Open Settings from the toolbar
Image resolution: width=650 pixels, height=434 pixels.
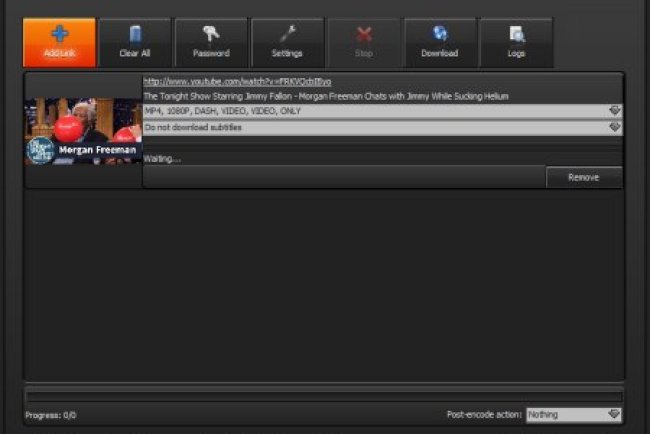[x=287, y=42]
